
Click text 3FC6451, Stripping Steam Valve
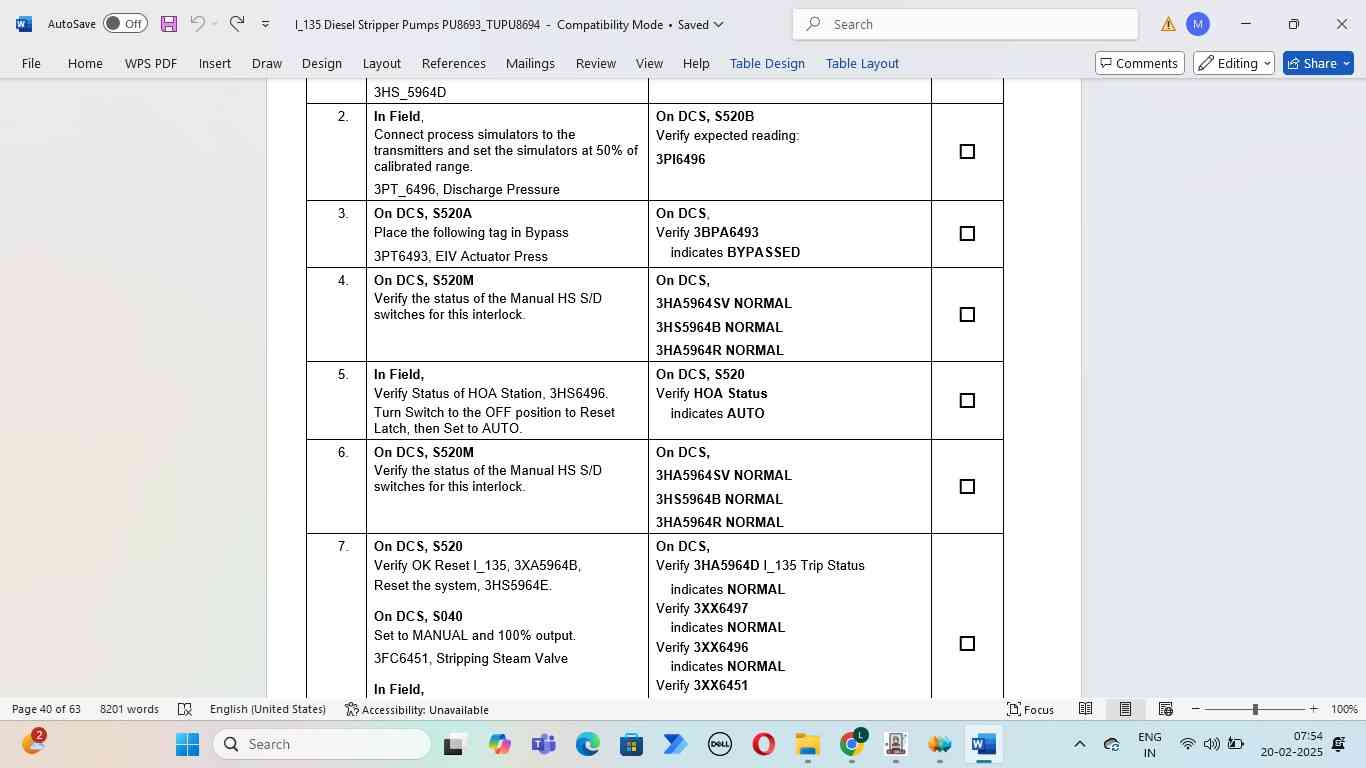click(x=471, y=658)
